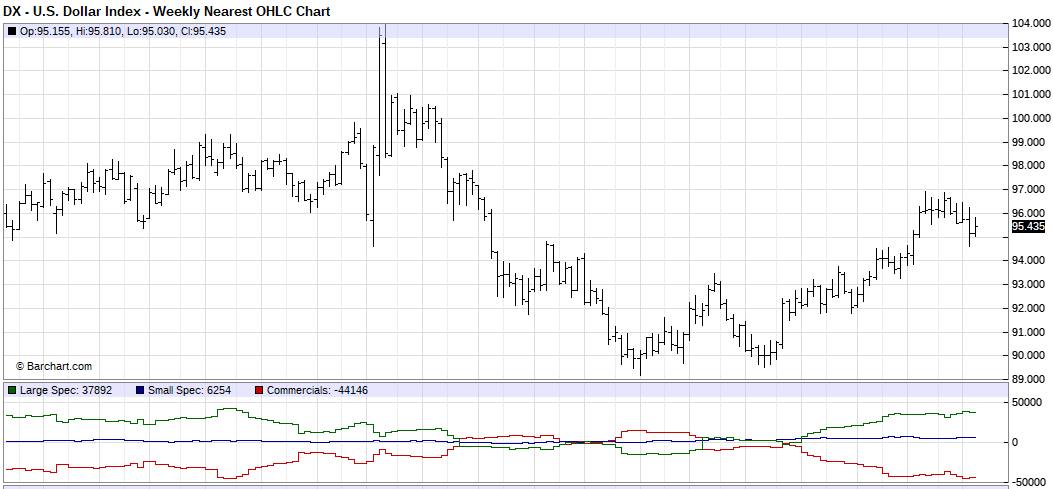
Task: Click the black OHLC legend square
Action: point(12,31)
